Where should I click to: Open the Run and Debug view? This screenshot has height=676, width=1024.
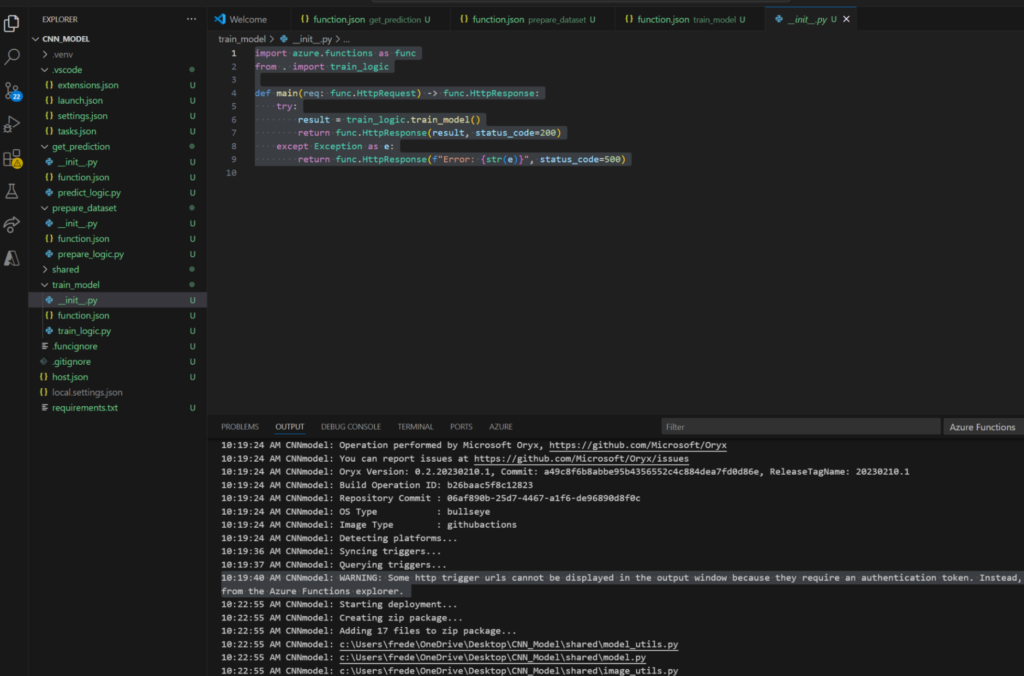point(12,124)
